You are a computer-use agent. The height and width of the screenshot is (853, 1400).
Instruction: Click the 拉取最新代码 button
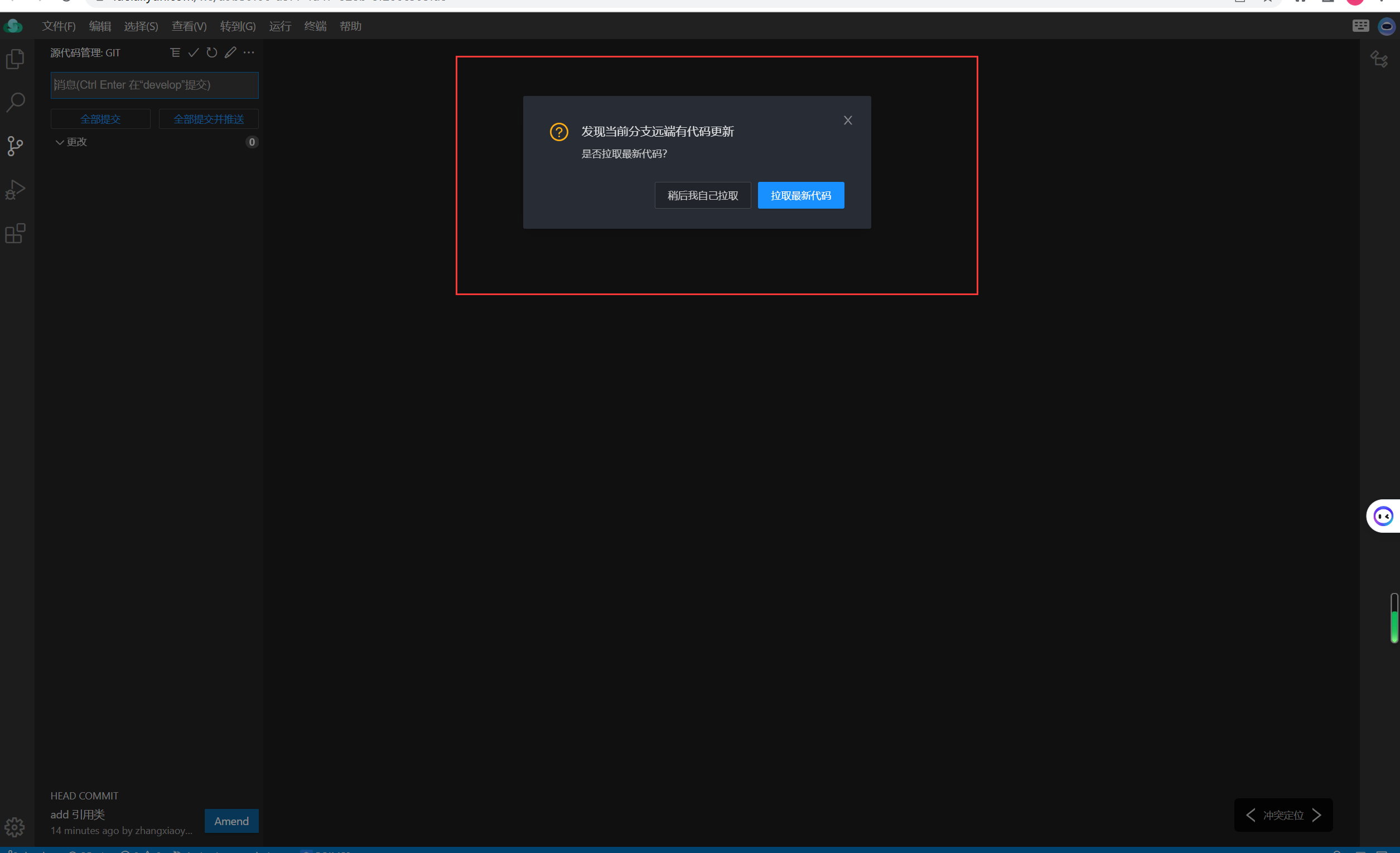click(800, 195)
